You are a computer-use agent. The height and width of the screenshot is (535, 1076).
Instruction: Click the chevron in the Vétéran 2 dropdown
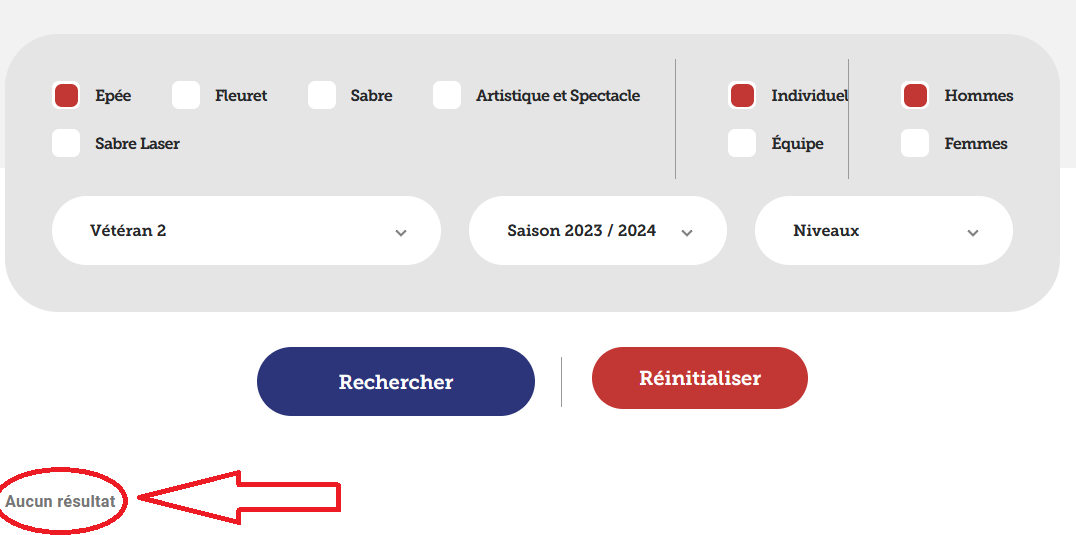pos(401,233)
